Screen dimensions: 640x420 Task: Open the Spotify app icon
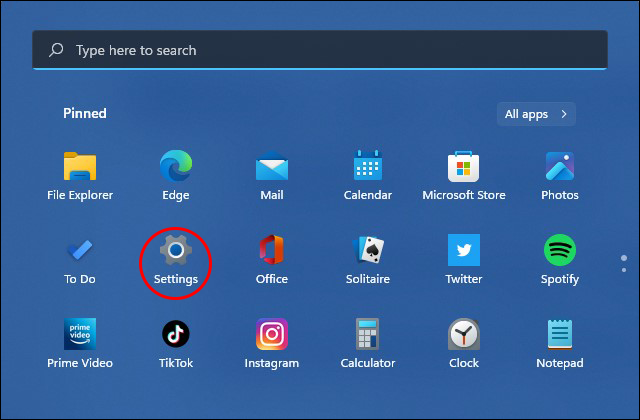560,250
